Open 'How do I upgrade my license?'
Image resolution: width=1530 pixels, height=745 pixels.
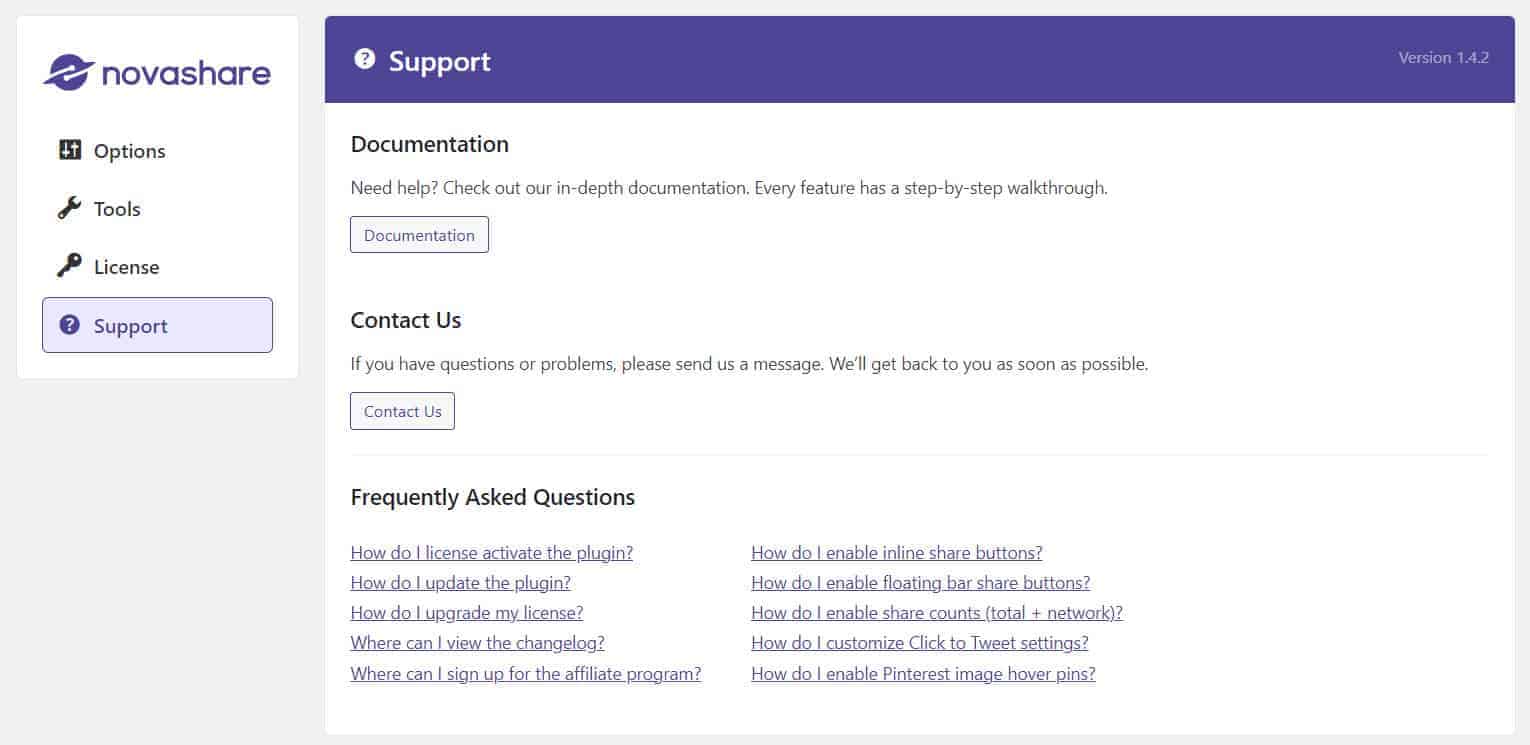(467, 612)
